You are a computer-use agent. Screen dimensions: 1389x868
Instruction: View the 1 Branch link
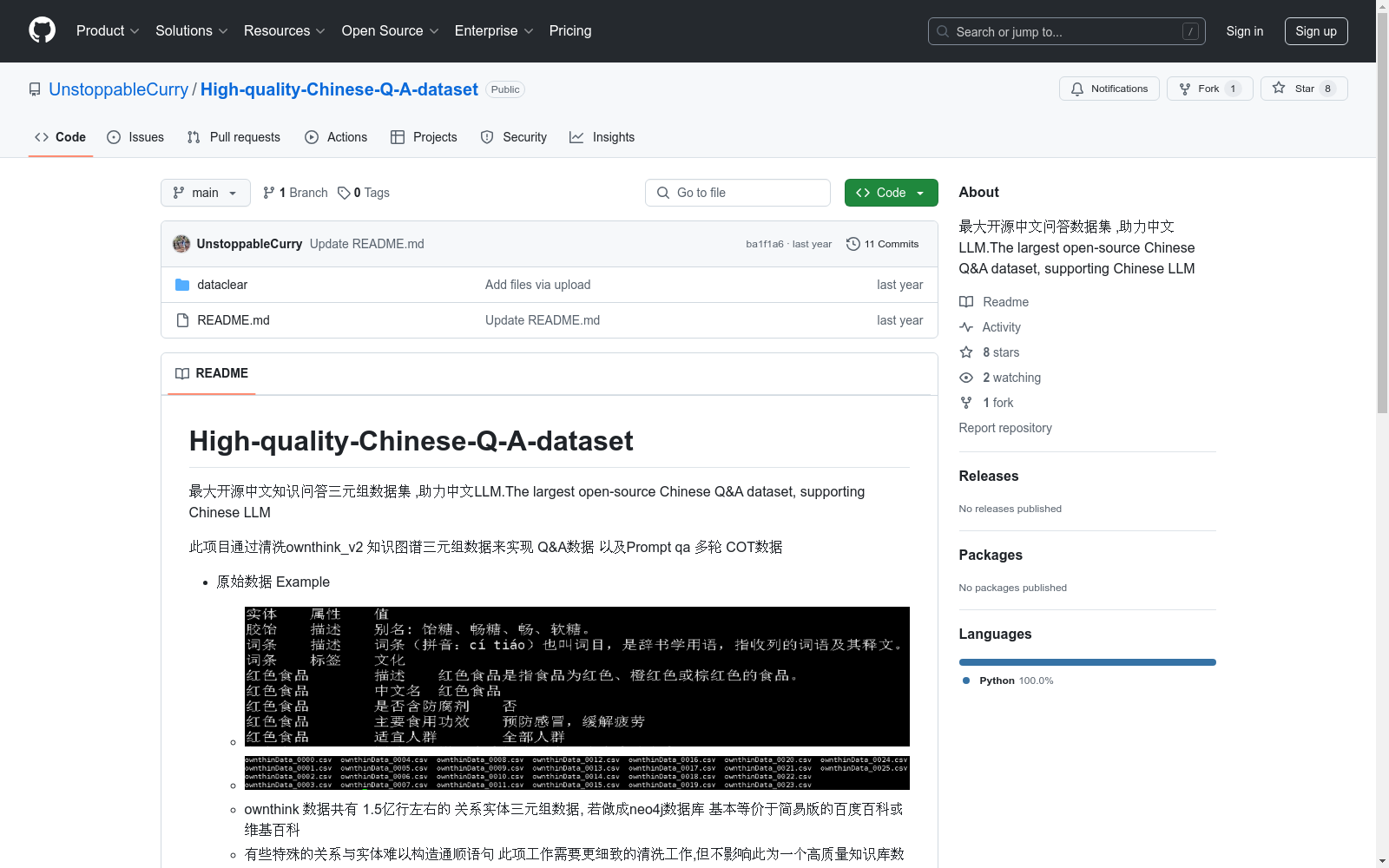pos(295,193)
